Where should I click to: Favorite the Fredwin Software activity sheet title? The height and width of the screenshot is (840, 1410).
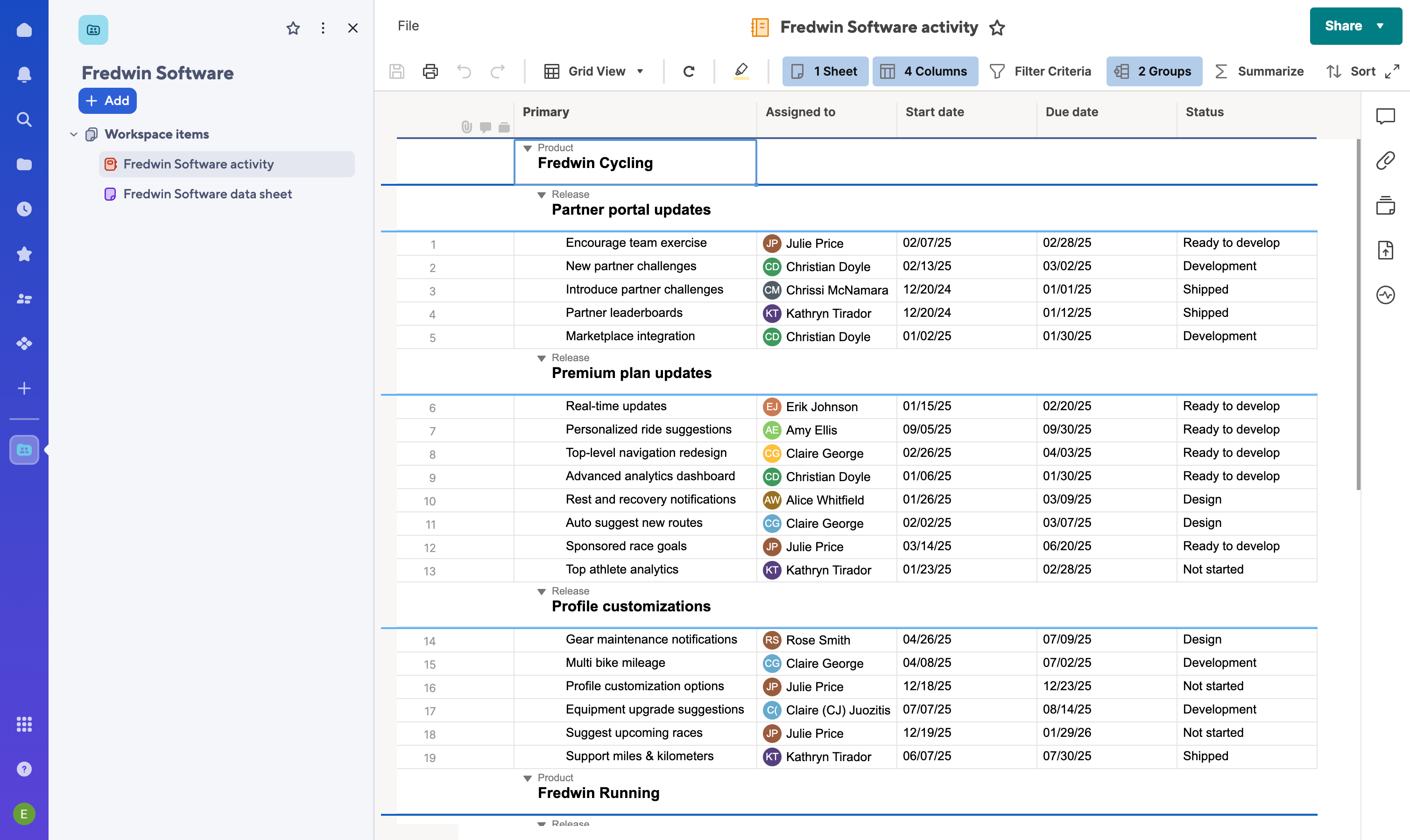(997, 27)
